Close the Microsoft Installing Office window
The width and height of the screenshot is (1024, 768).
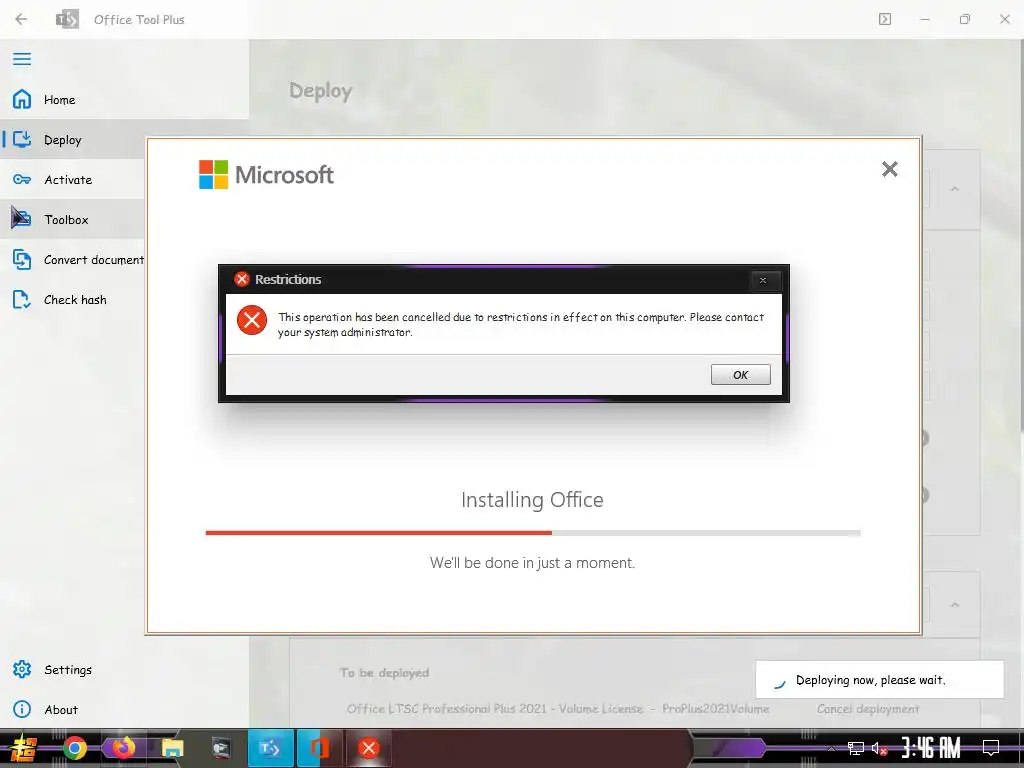889,169
